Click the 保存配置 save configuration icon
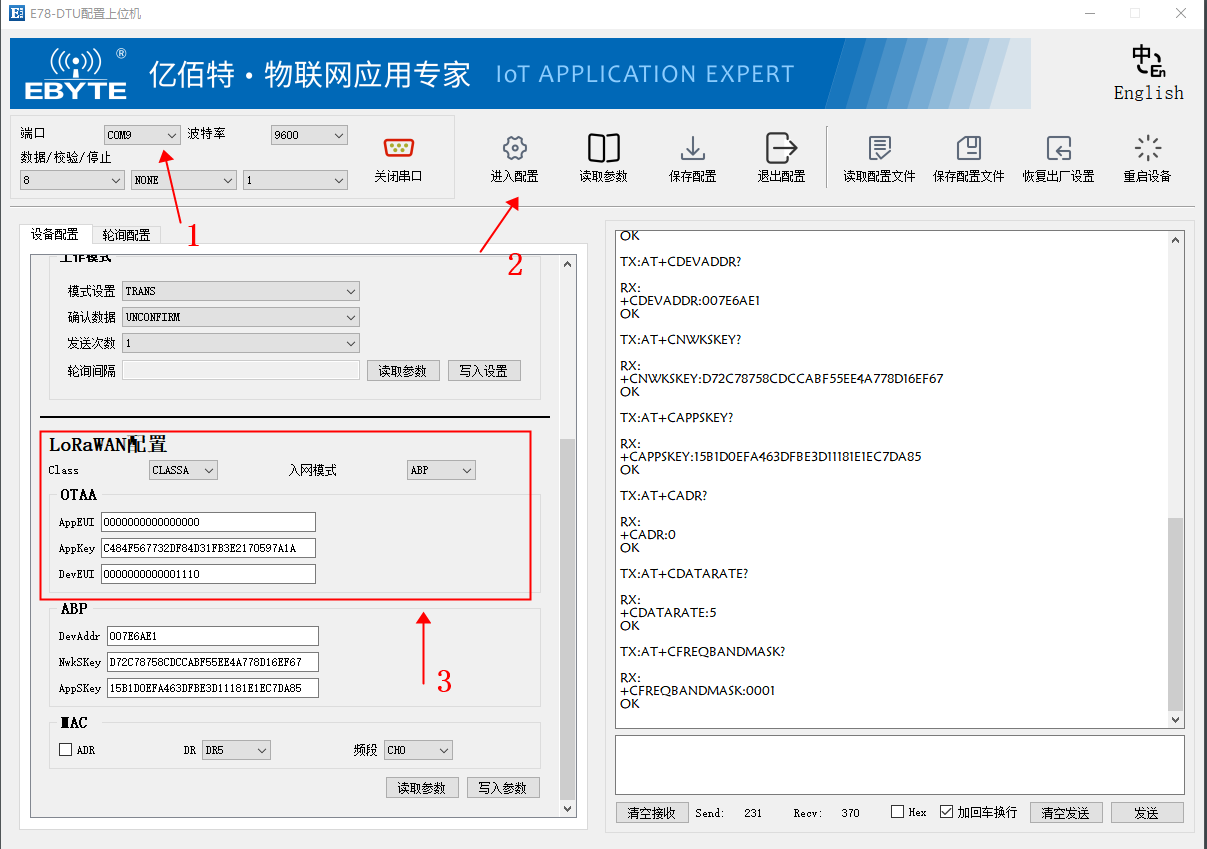1207x849 pixels. point(692,156)
